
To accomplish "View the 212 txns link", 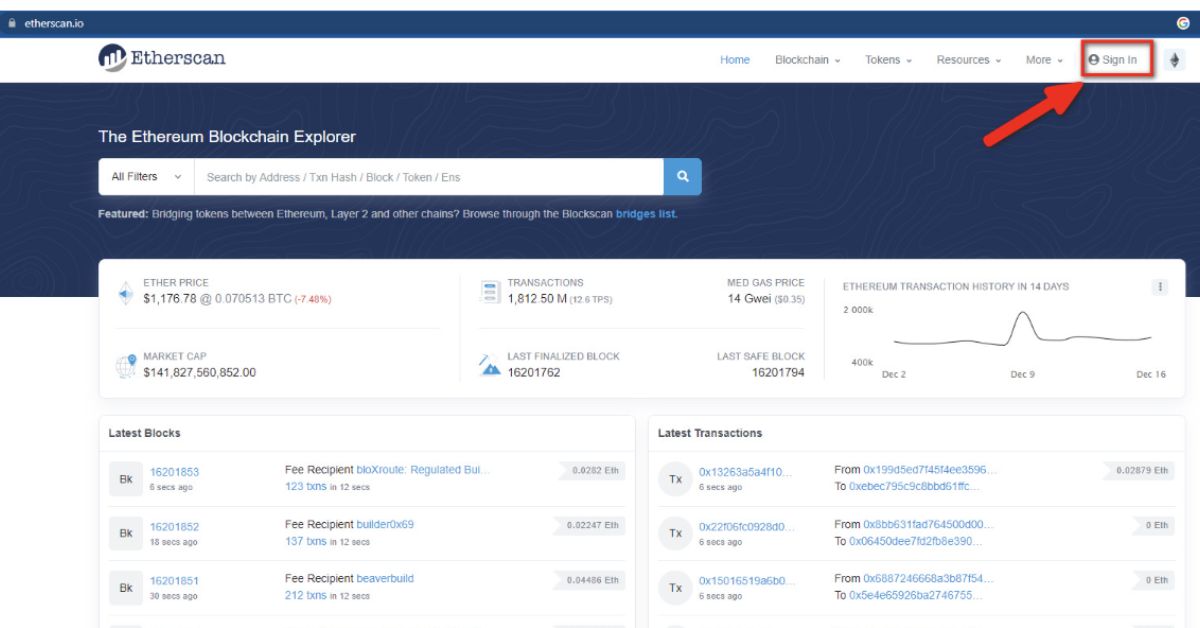I will coord(305,595).
